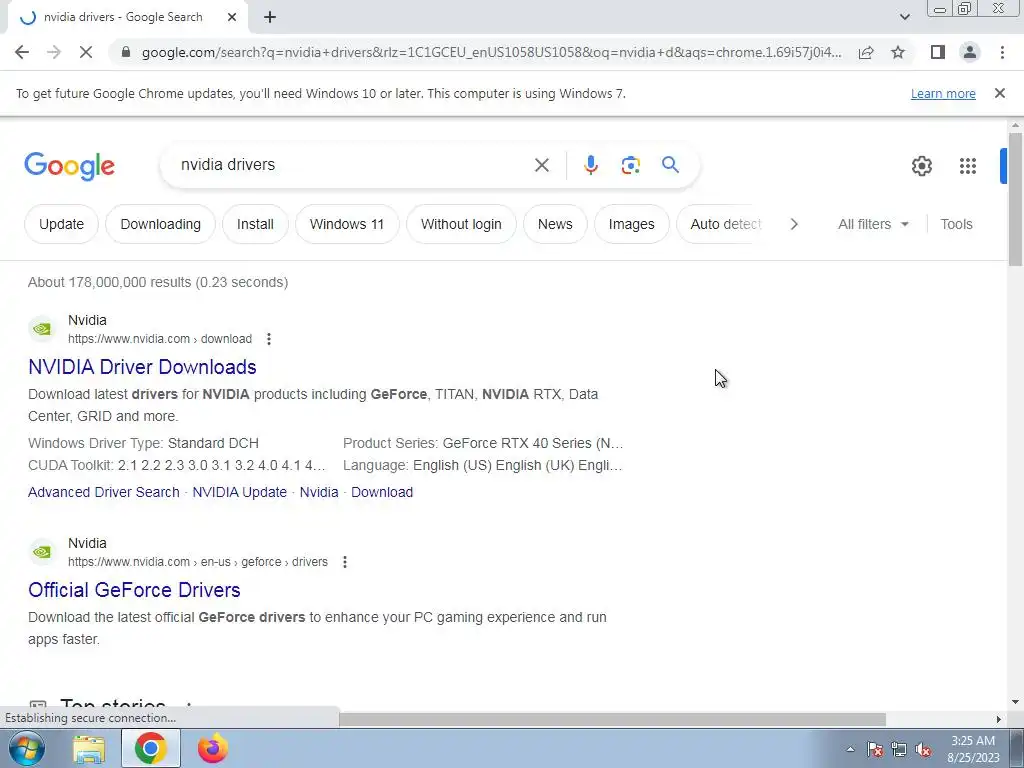Open options for nvidia.com download result
Image resolution: width=1024 pixels, height=768 pixels.
point(269,339)
